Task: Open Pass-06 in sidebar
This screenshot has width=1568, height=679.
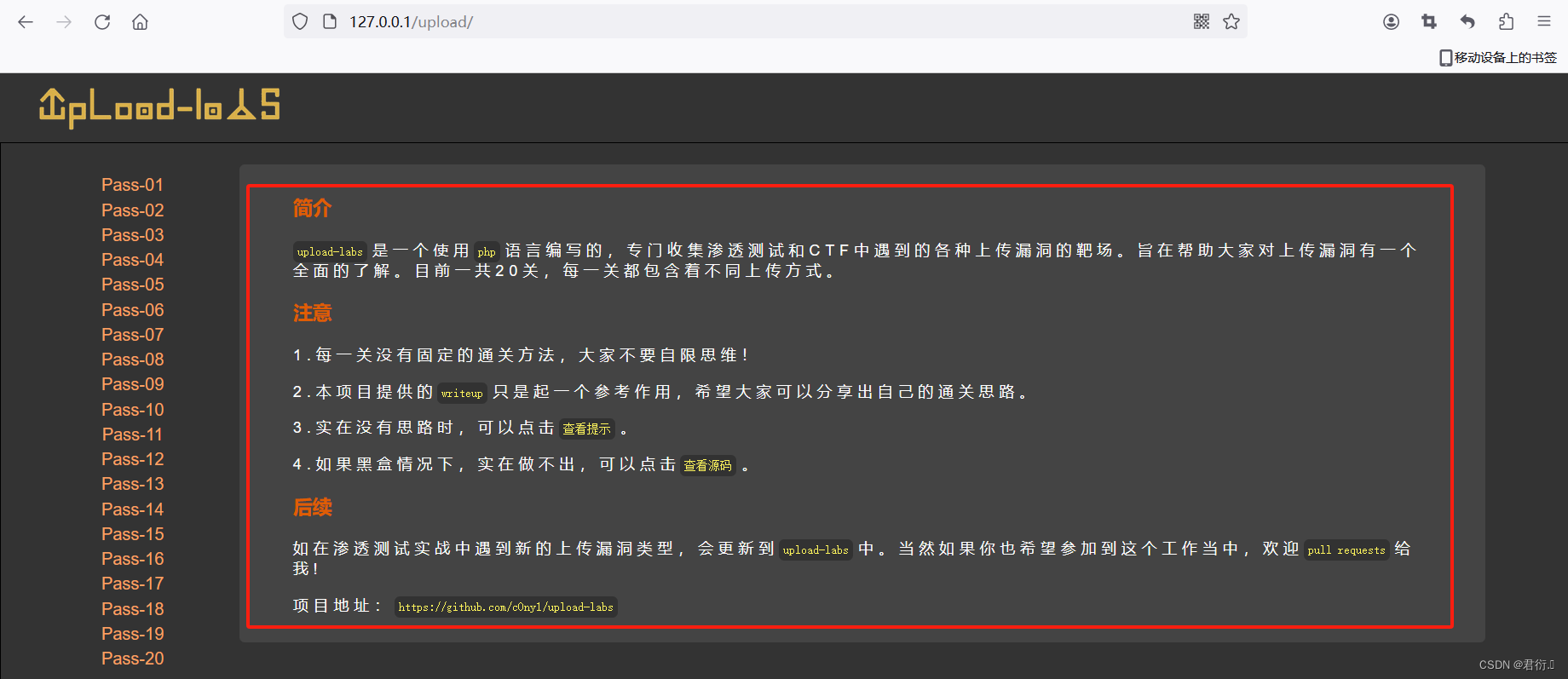Action: [132, 310]
